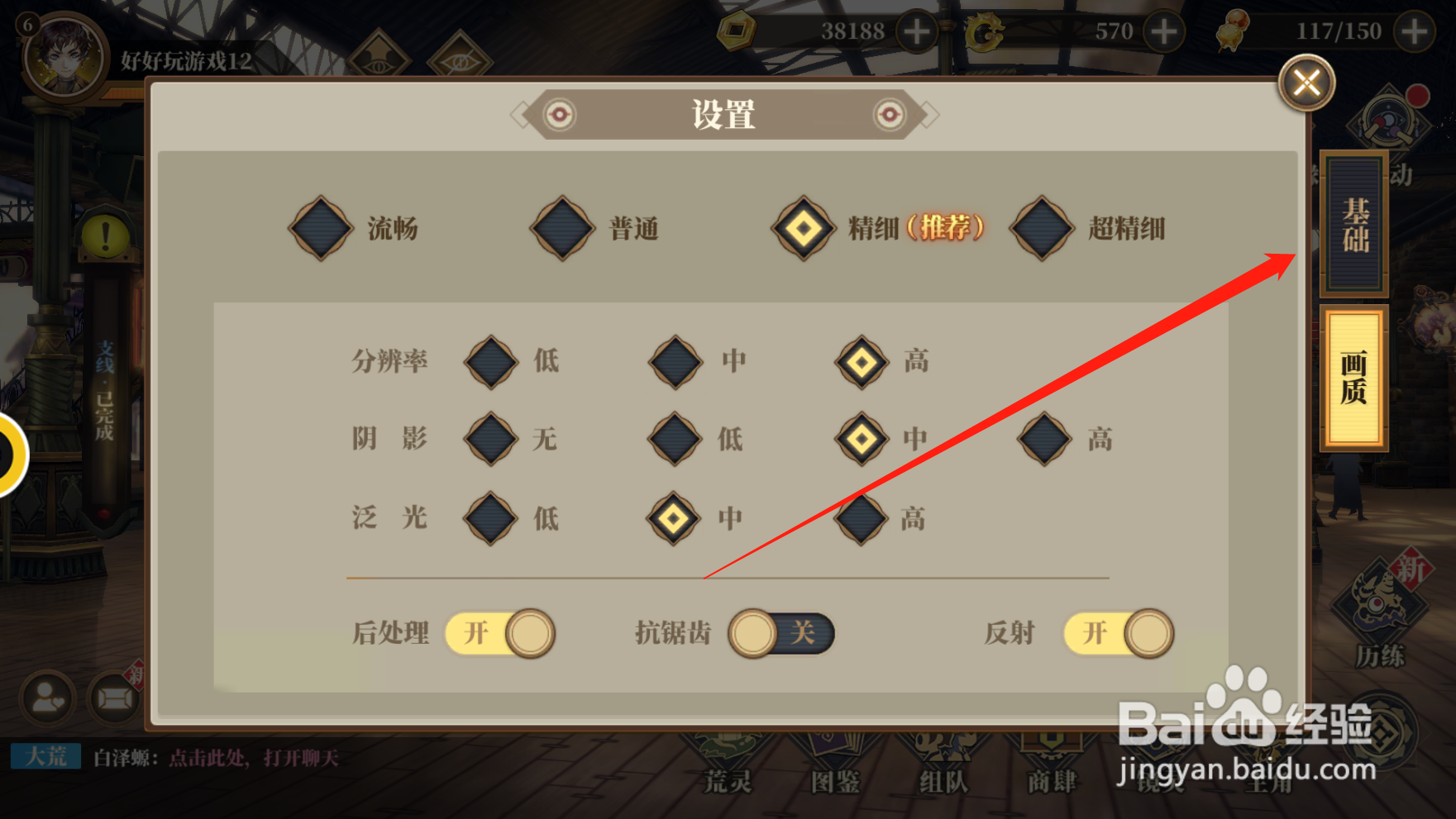Viewport: 1456px width, 819px height.
Task: Close the settings dialog with X
Action: pos(1306,83)
